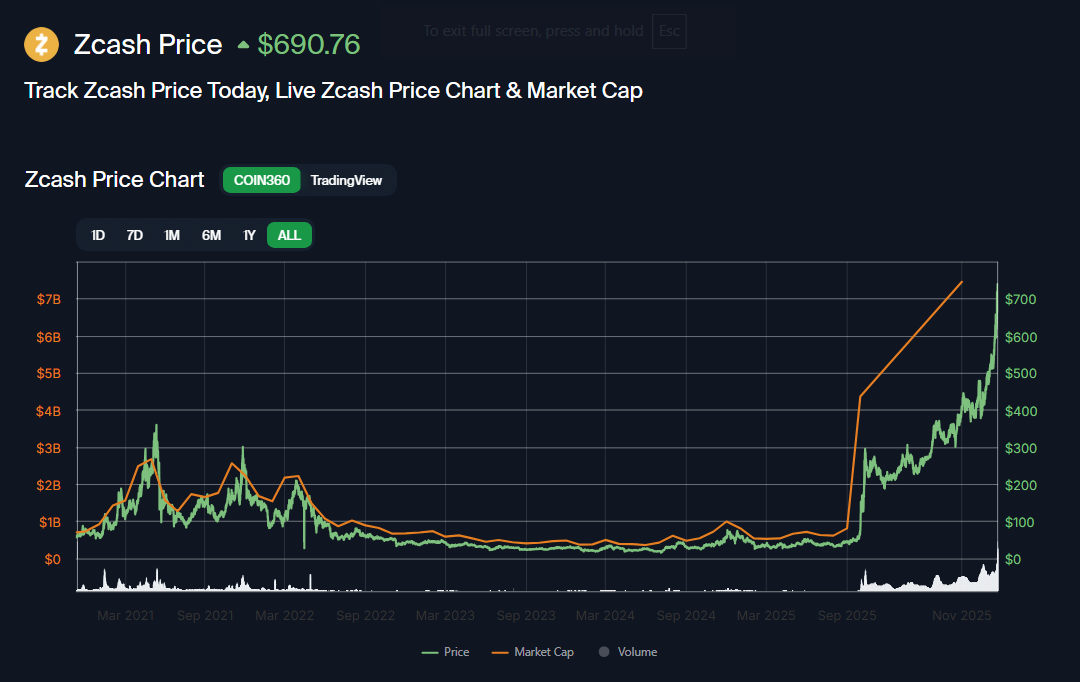Click the green price-up arrow indicator

click(243, 45)
